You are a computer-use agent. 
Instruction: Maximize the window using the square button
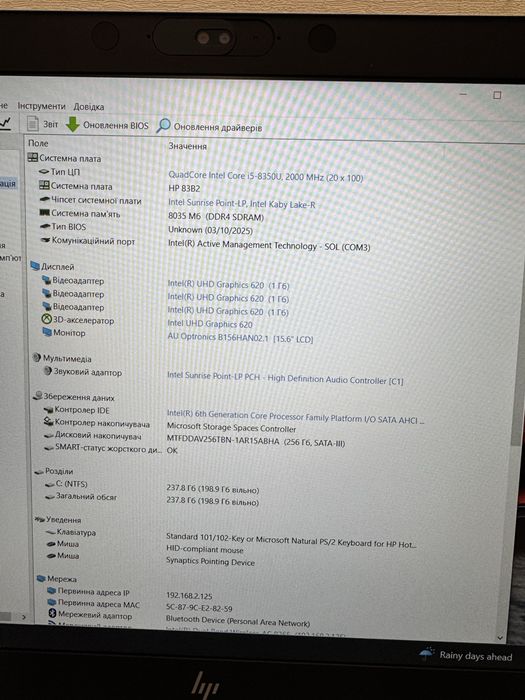(x=497, y=95)
